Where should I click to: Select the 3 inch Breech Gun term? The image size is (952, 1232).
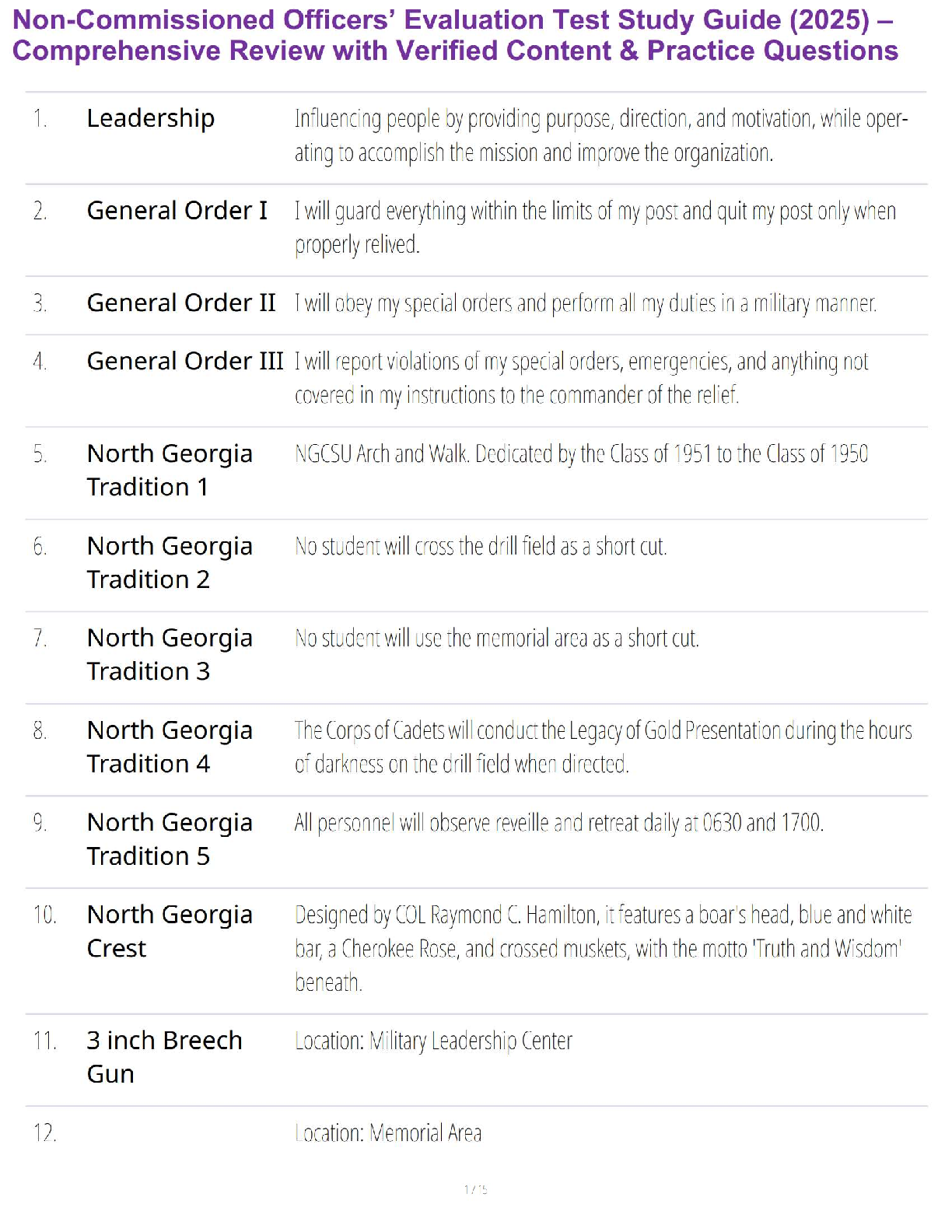164,1056
